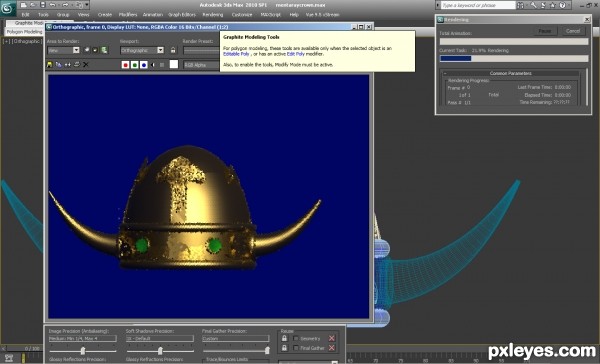This screenshot has height=364, width=600.
Task: Click the Help question mark icon
Action: [562, 5]
